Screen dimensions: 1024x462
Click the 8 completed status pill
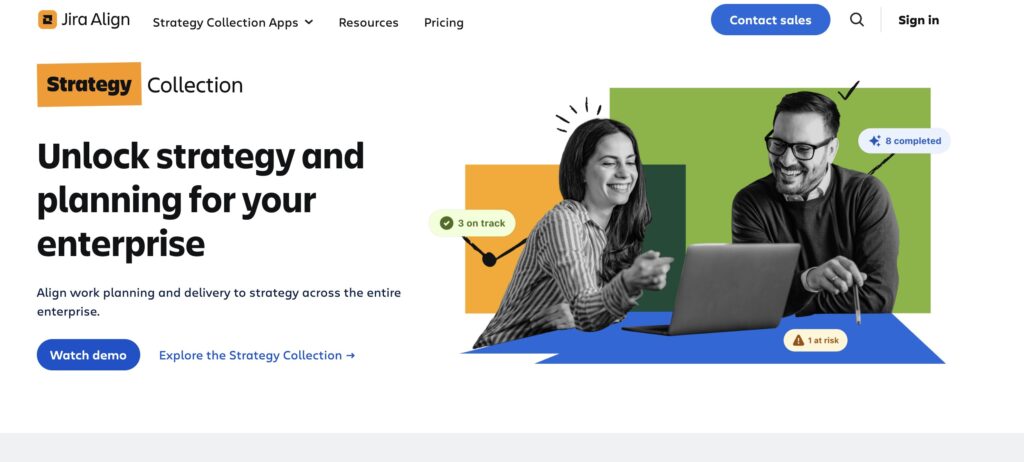904,140
